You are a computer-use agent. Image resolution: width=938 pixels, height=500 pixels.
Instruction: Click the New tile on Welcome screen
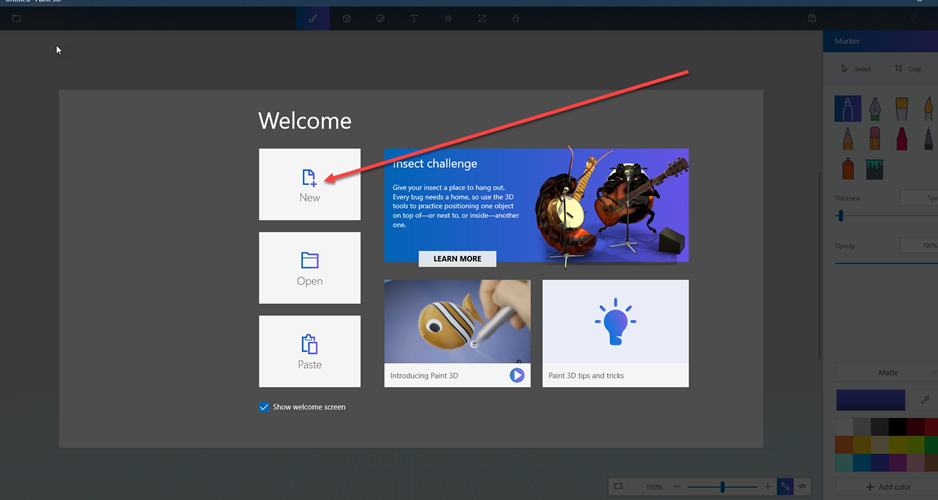coord(309,184)
